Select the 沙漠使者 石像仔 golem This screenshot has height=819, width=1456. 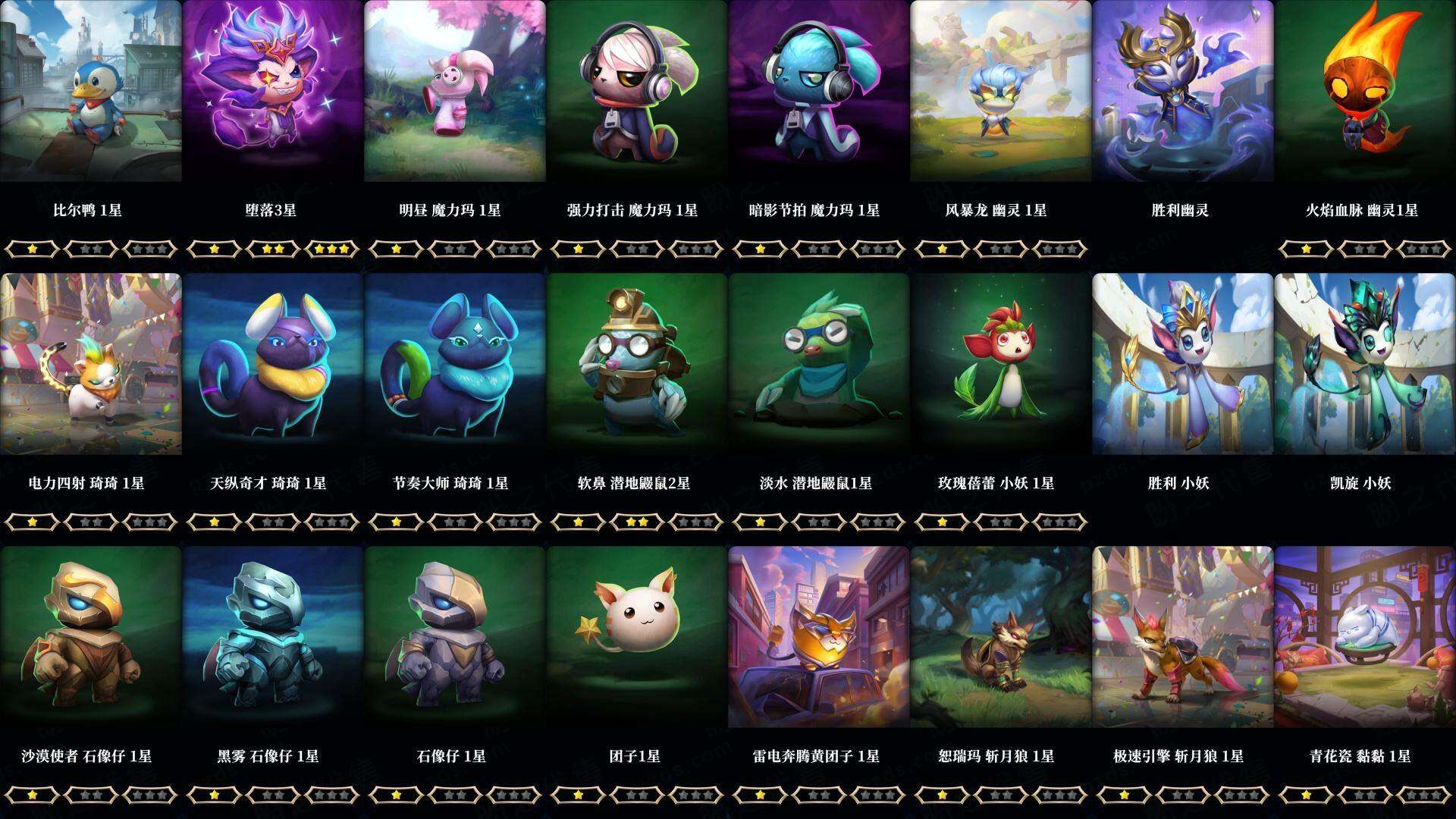pos(91,637)
